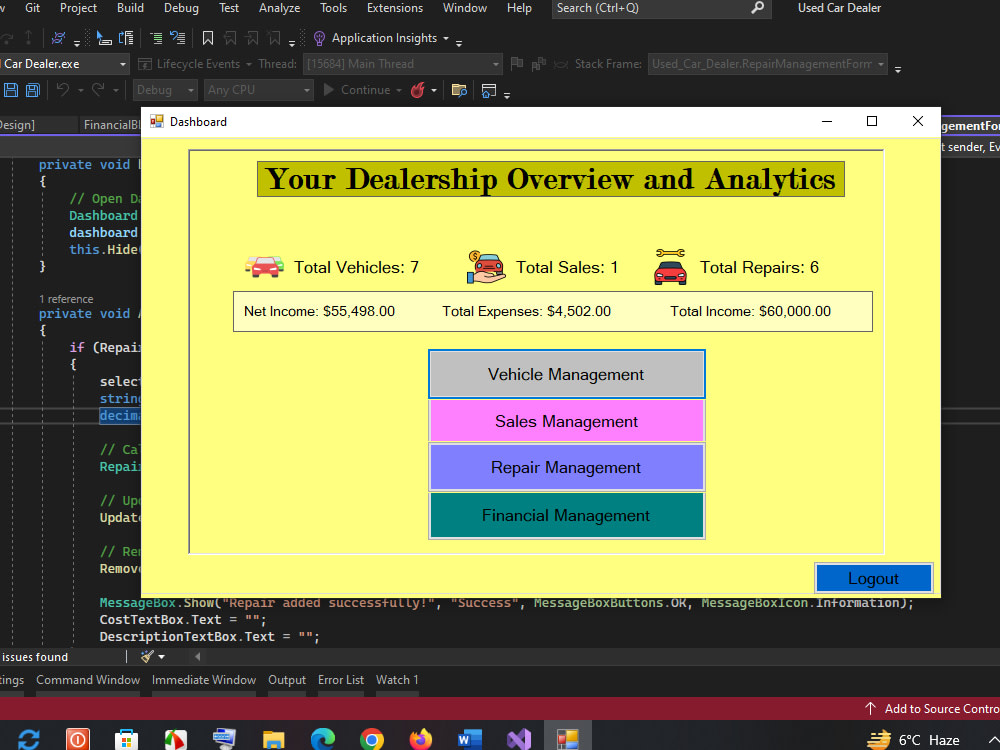Screen dimensions: 1000x750
Task: Click the Save All toolbar icon
Action: (31, 89)
